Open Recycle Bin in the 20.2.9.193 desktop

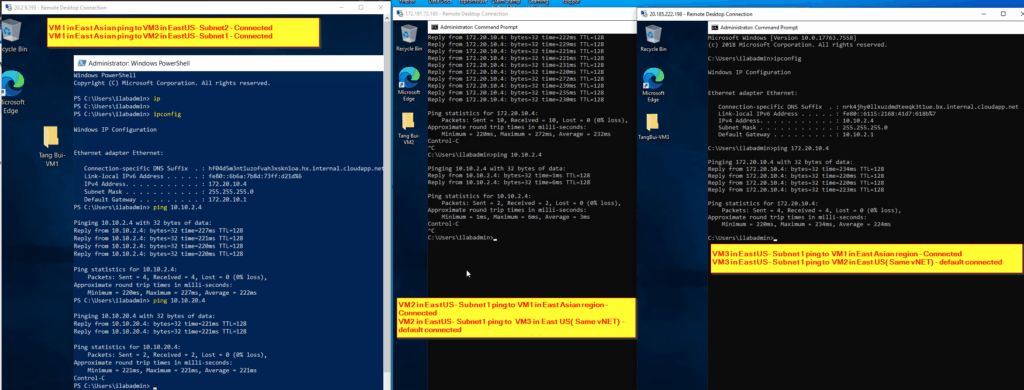(14, 35)
